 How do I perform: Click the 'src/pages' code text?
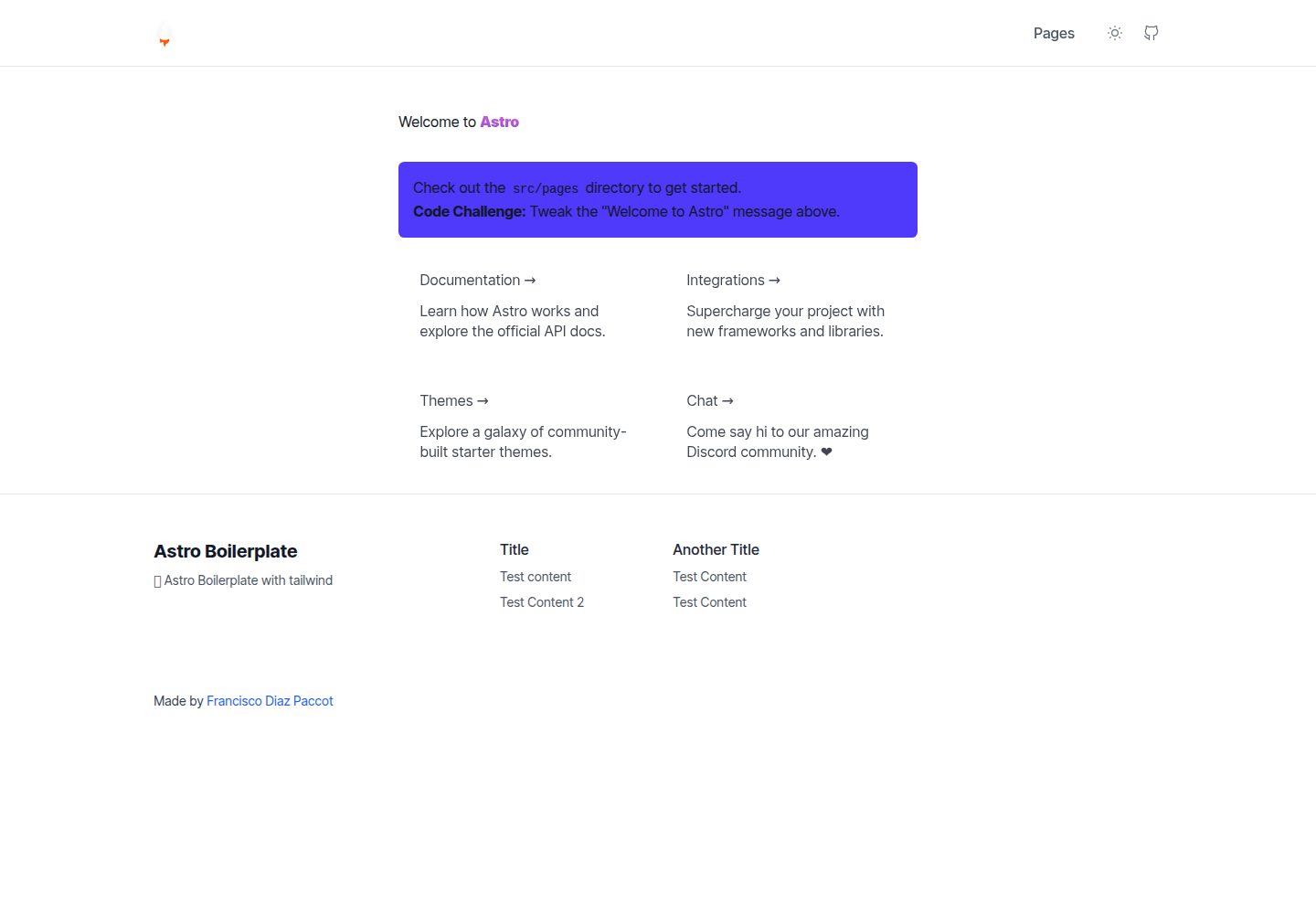[546, 188]
